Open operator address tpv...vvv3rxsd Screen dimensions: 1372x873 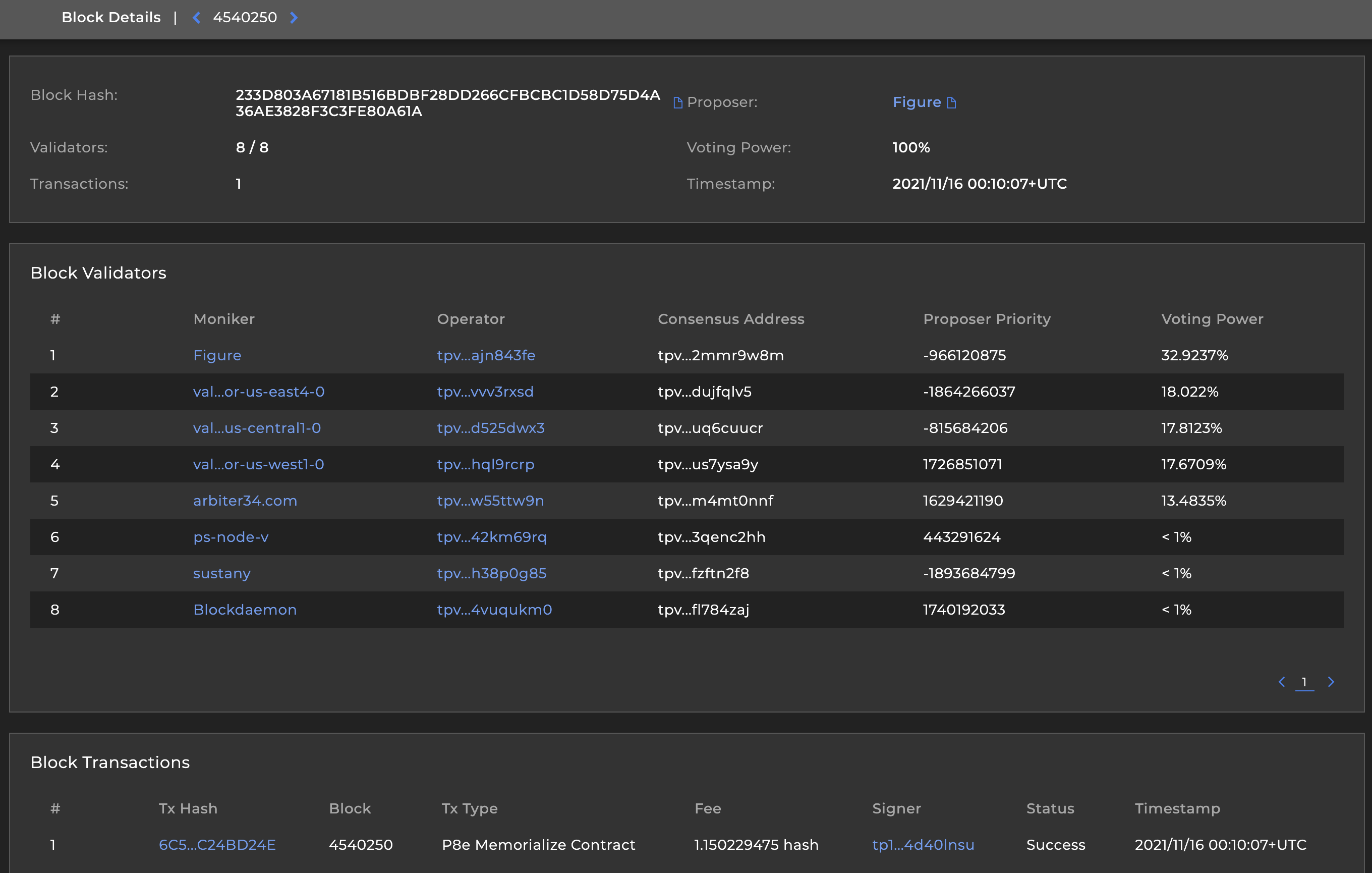tap(485, 392)
